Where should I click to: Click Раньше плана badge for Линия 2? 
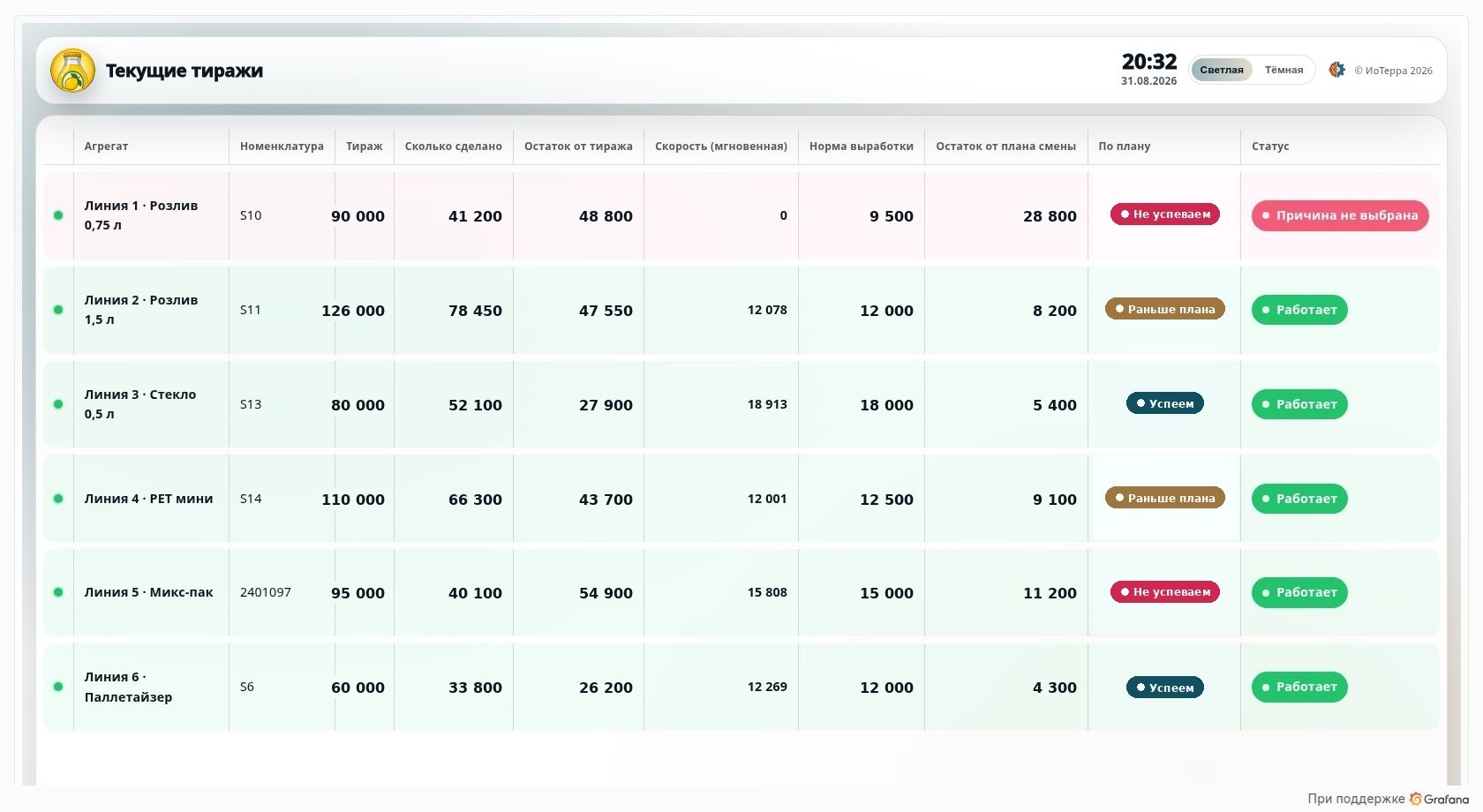point(1165,309)
